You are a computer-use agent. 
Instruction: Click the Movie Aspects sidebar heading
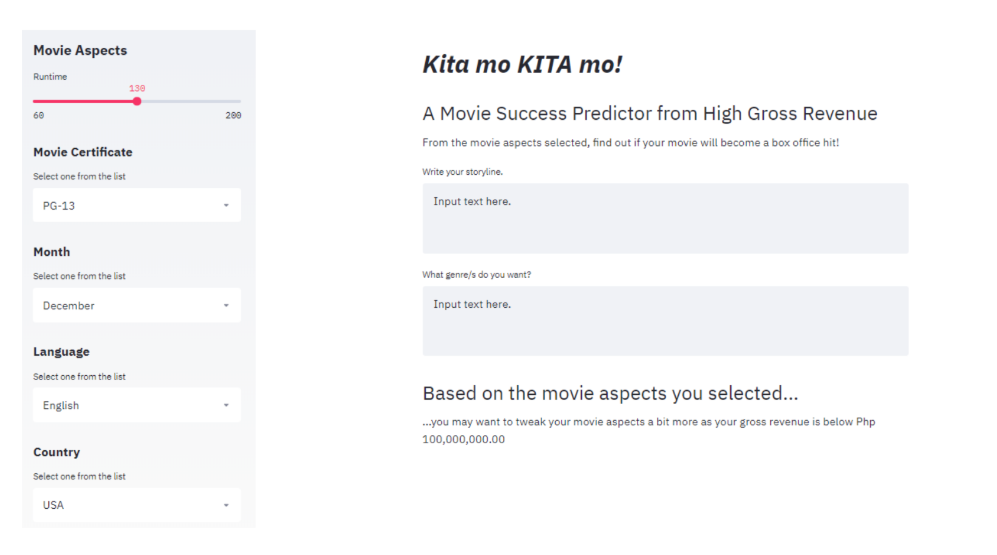(x=80, y=50)
